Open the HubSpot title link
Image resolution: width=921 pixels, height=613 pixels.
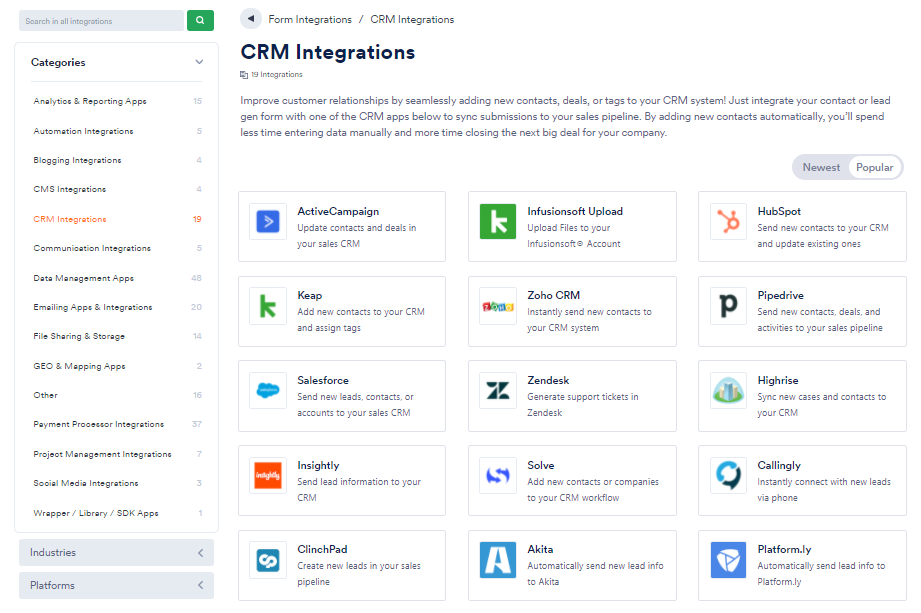(779, 211)
